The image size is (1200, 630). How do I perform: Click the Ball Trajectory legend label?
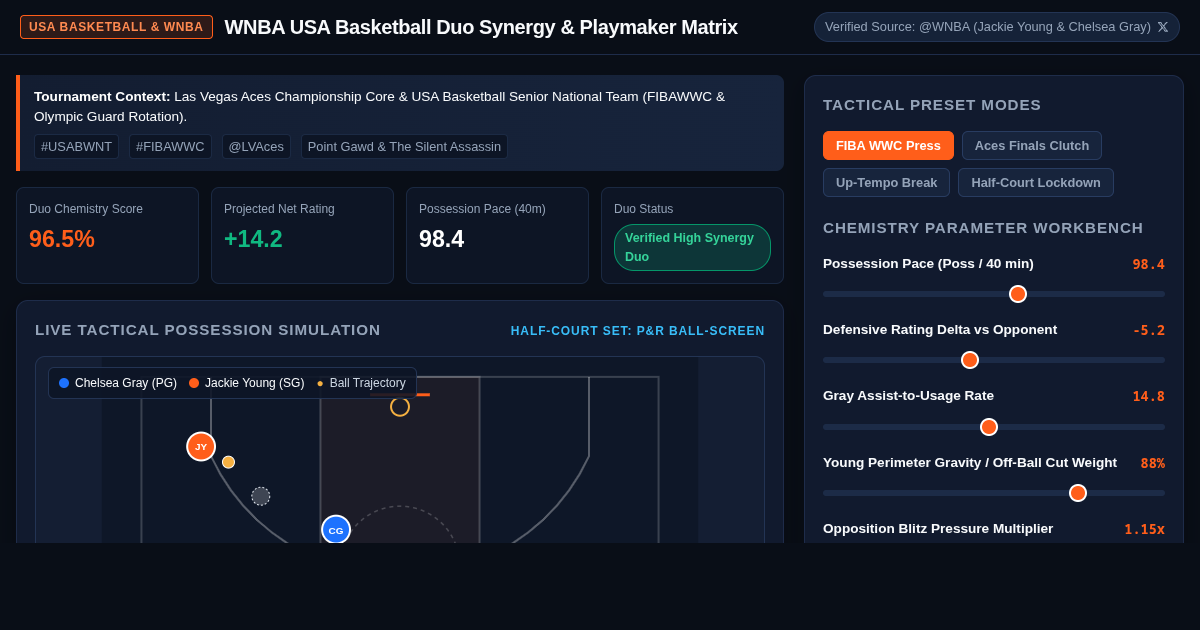click(368, 383)
